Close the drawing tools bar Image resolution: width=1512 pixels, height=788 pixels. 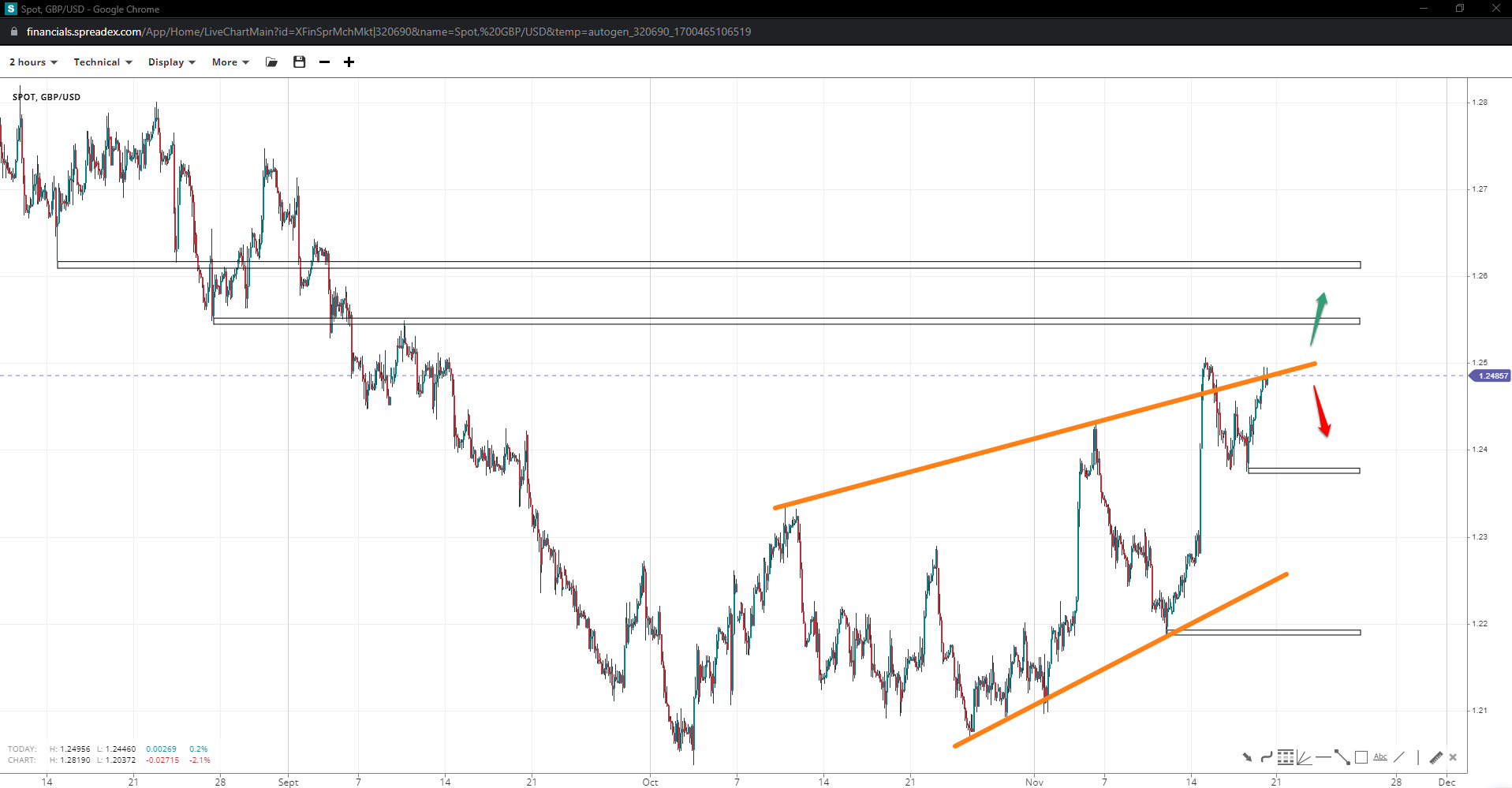1453,757
